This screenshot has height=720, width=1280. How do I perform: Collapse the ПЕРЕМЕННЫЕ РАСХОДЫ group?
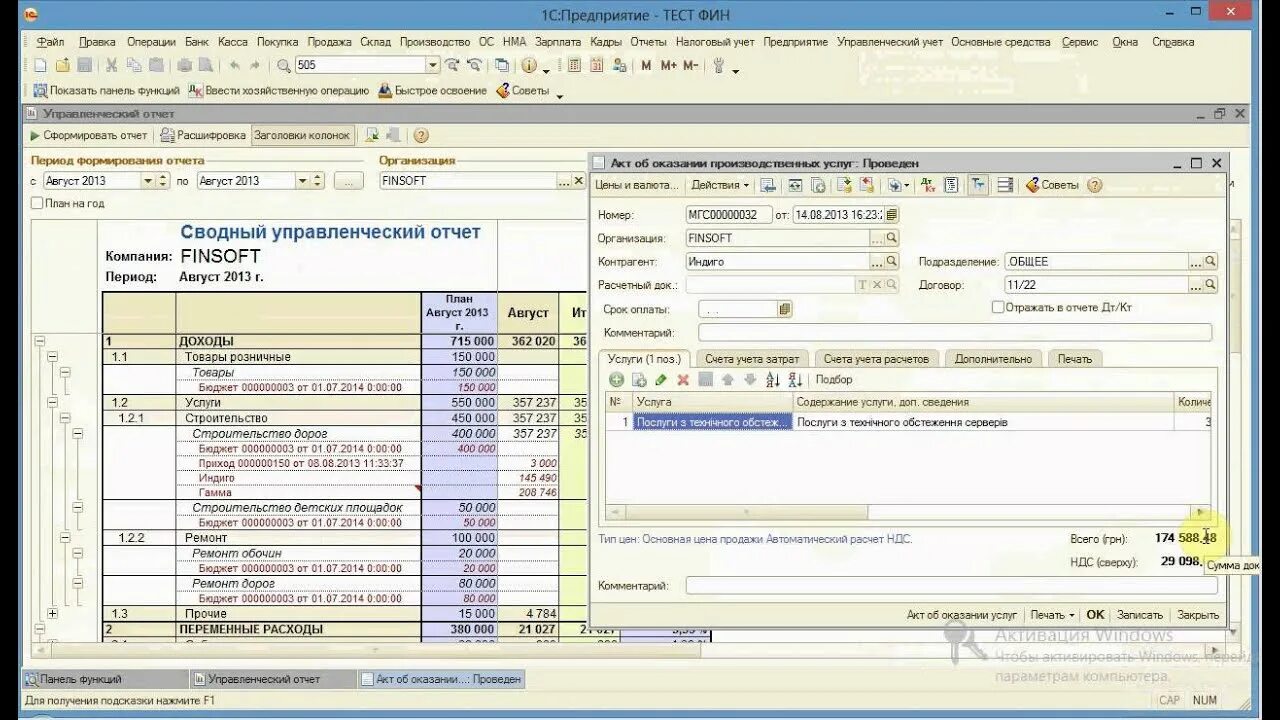click(40, 629)
